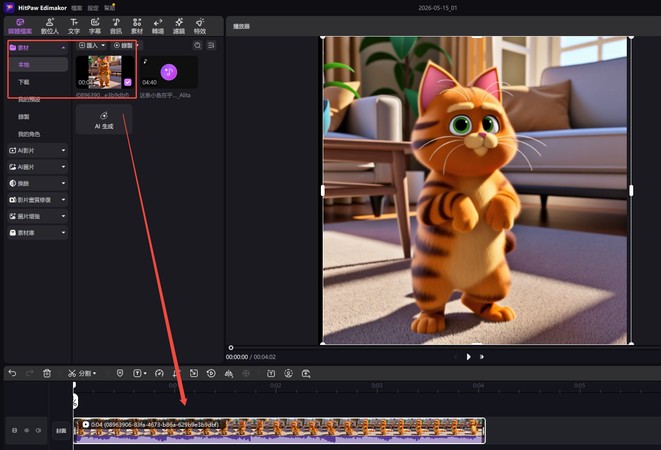This screenshot has width=661, height=450.
Task: Toggle the eye visibility icon on video track
Action: [x=26, y=430]
